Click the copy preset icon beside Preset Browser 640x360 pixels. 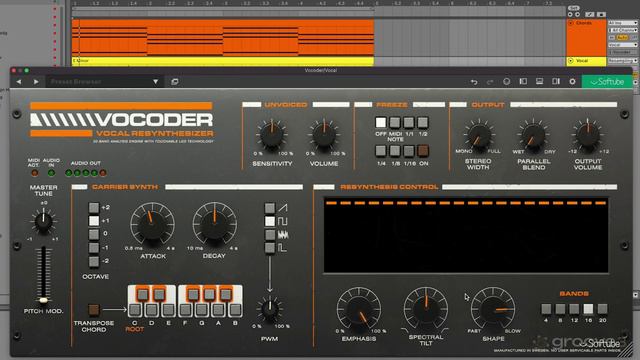(175, 82)
